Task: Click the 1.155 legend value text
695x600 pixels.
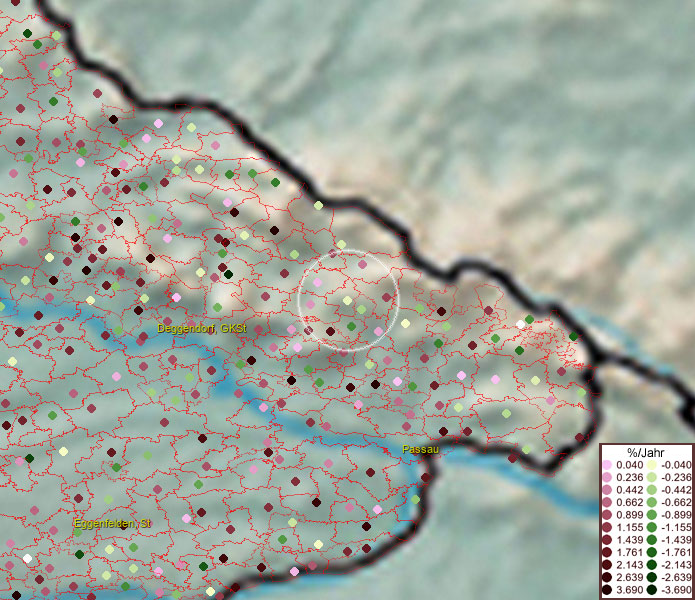Action: [x=629, y=527]
